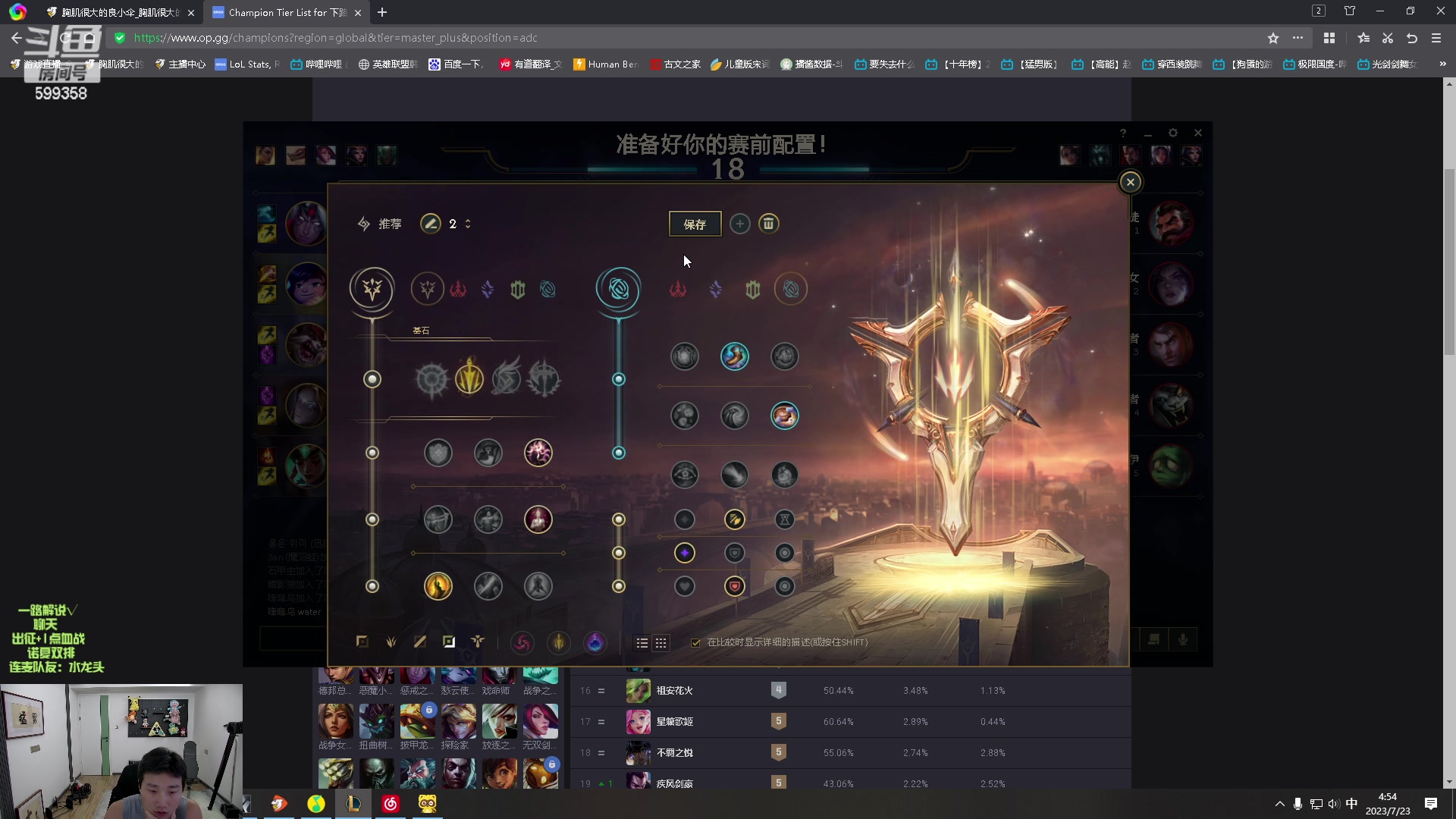
Task: Choose the Triumph rune
Action: (x=488, y=453)
